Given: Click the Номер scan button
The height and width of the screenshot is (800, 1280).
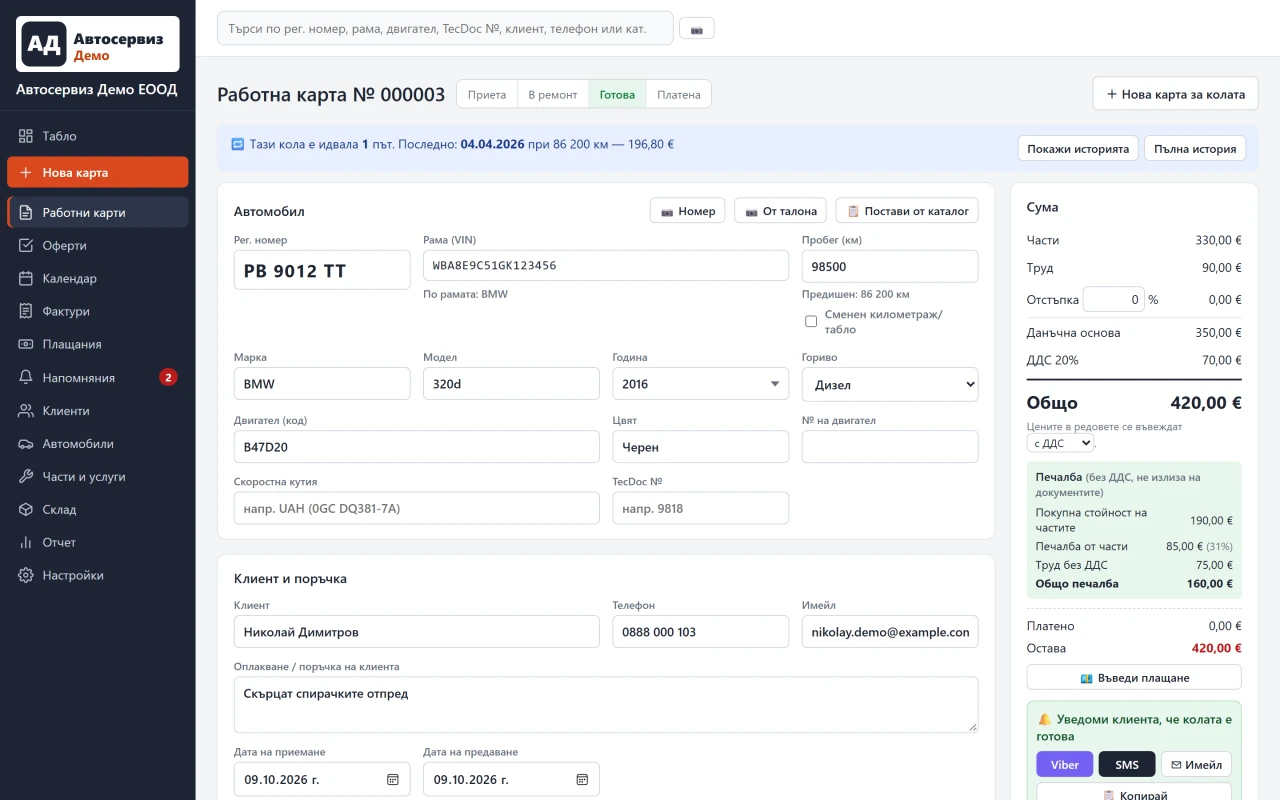Looking at the screenshot, I should click(x=688, y=211).
